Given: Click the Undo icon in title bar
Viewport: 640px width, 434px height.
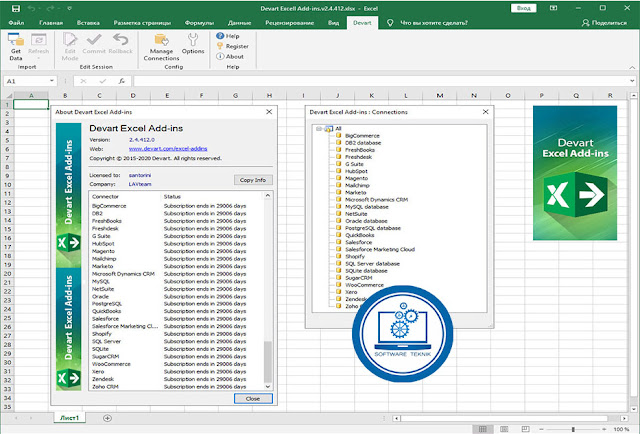Looking at the screenshot, I should click(x=32, y=8).
